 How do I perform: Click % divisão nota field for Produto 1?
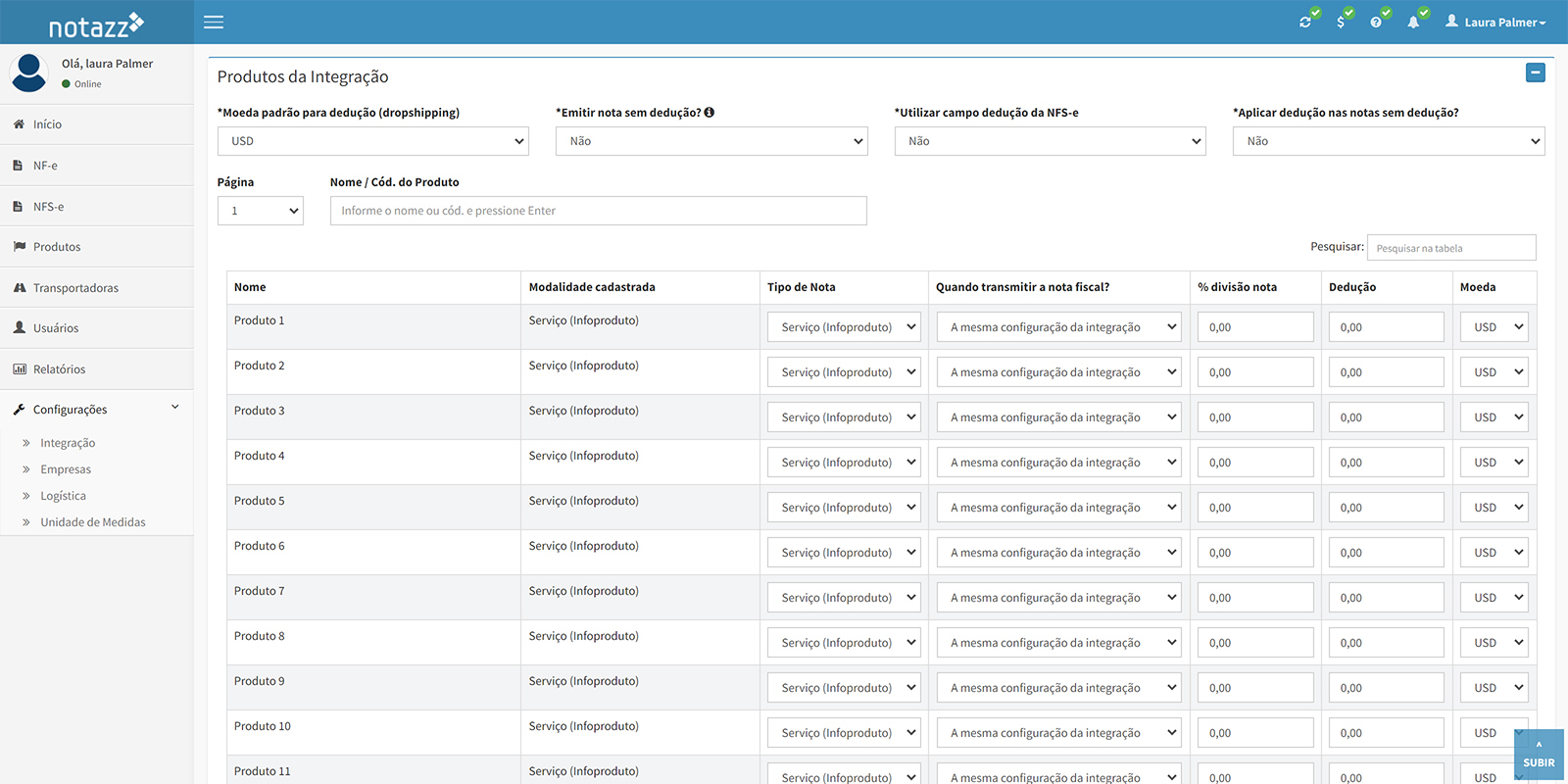[1255, 327]
